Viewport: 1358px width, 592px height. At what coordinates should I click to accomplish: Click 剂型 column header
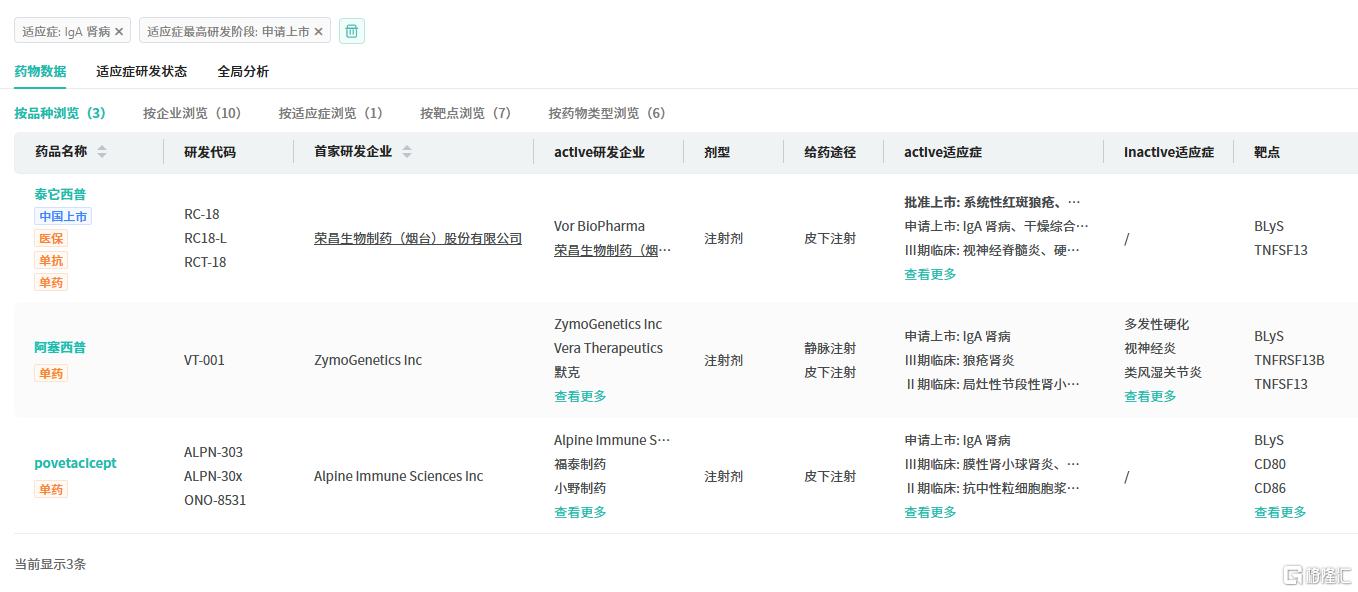pos(717,152)
